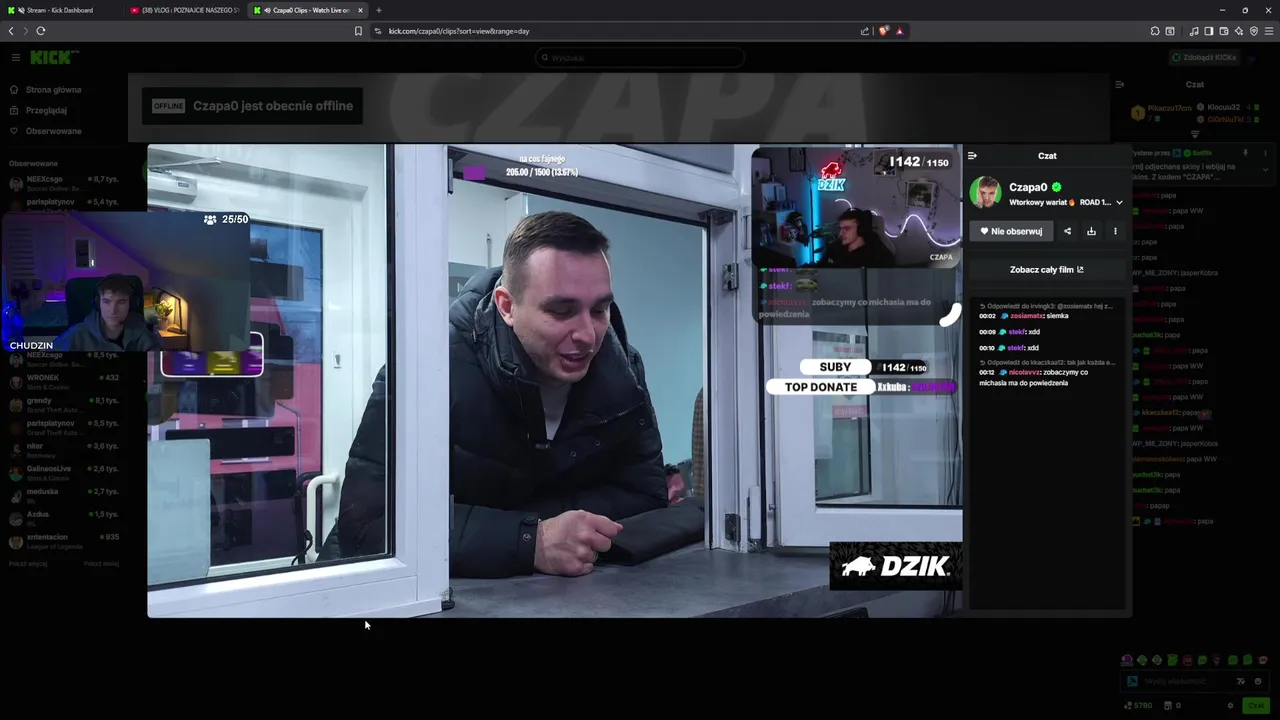This screenshot has width=1280, height=720.
Task: Focus the Kick search field
Action: point(640,58)
